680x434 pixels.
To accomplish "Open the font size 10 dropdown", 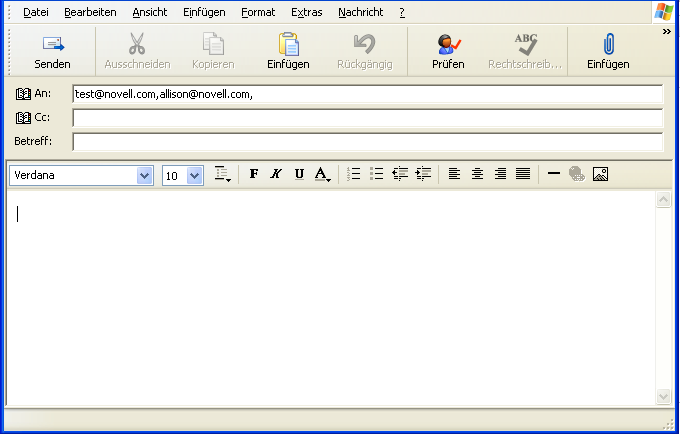I will [x=194, y=175].
